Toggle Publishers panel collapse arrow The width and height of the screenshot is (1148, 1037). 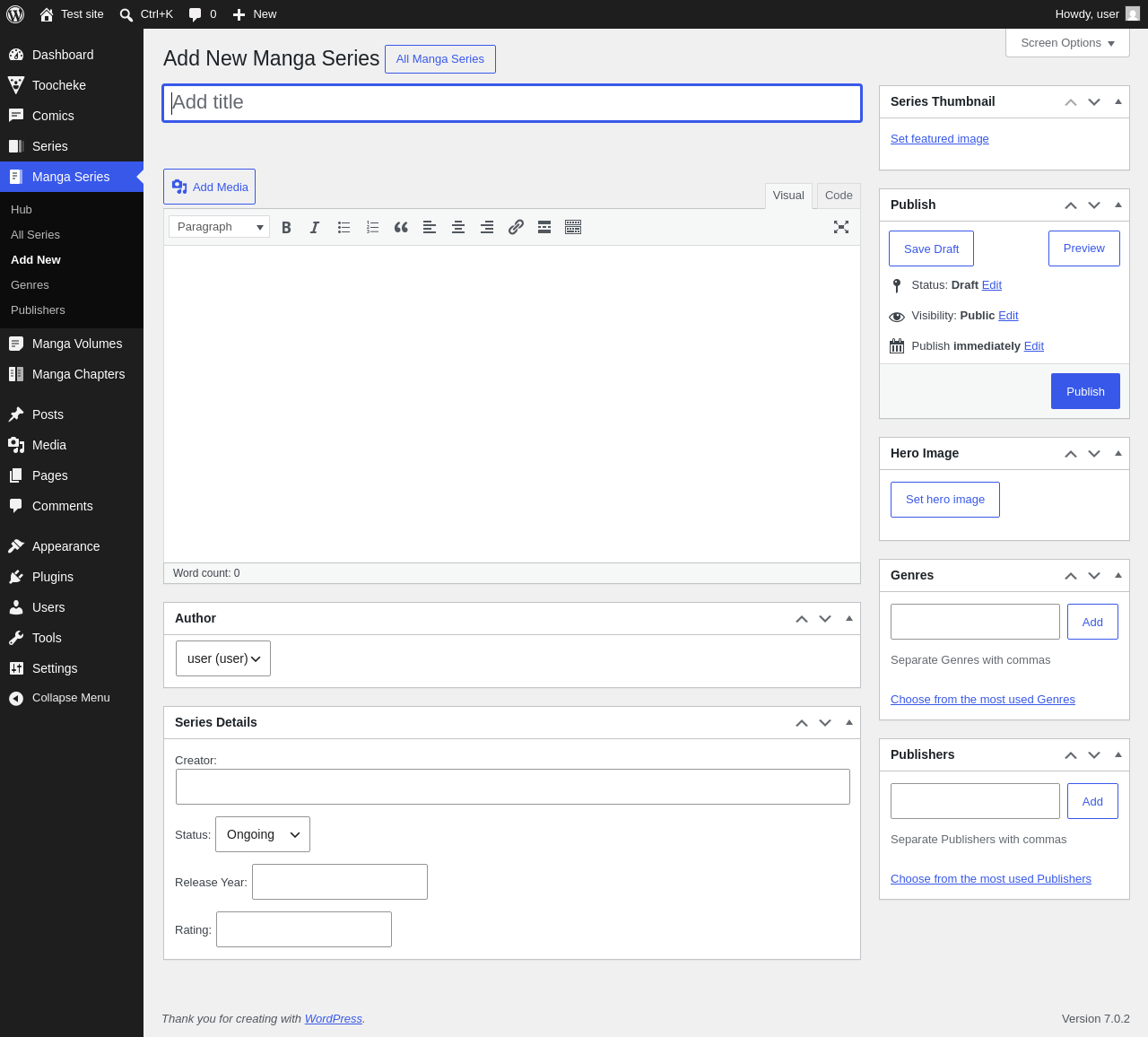(1118, 754)
